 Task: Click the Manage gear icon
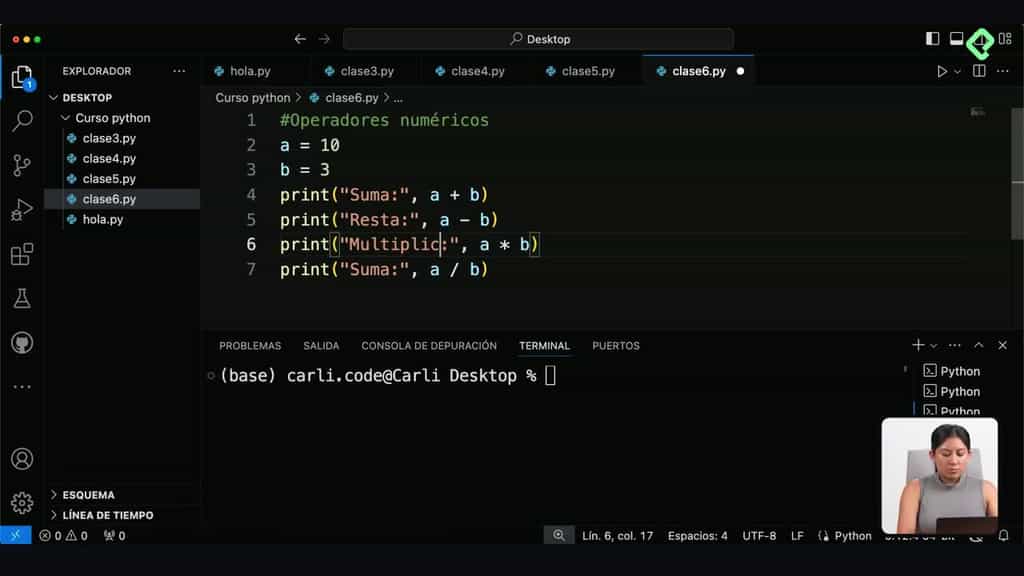coord(23,504)
